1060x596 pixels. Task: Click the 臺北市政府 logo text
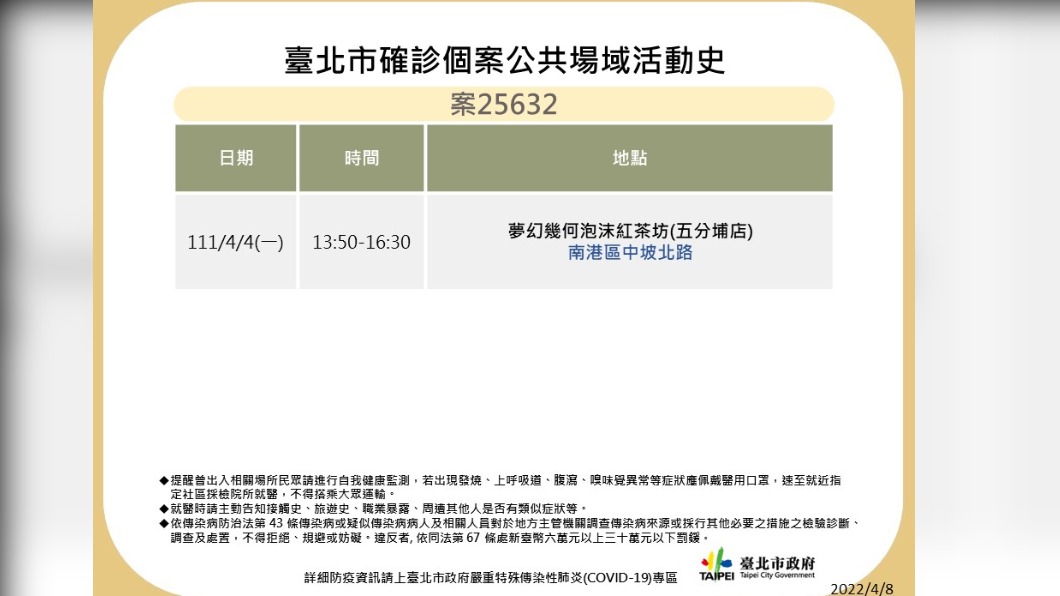click(x=777, y=563)
